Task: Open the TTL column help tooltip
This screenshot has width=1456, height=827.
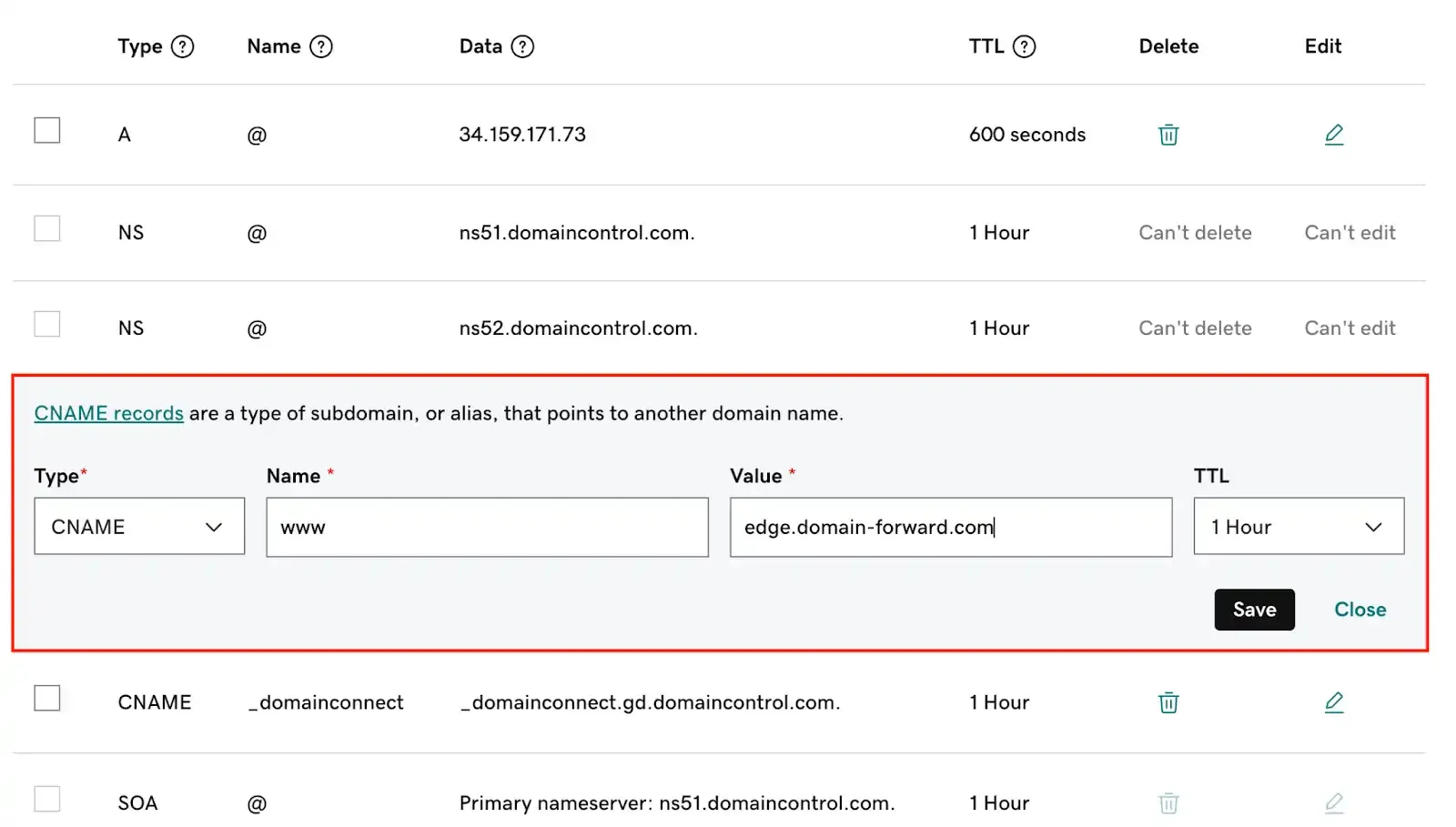Action: pos(1025,45)
